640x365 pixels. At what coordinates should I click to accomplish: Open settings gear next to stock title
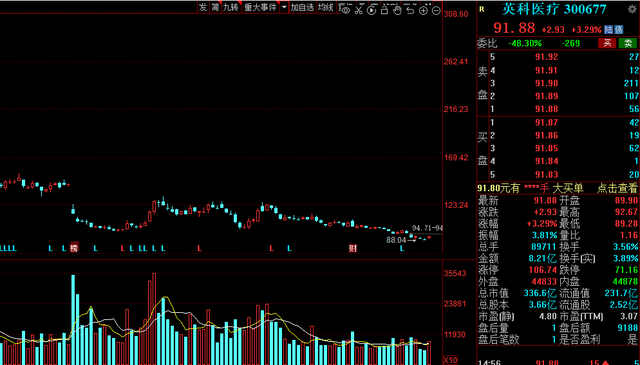point(631,9)
